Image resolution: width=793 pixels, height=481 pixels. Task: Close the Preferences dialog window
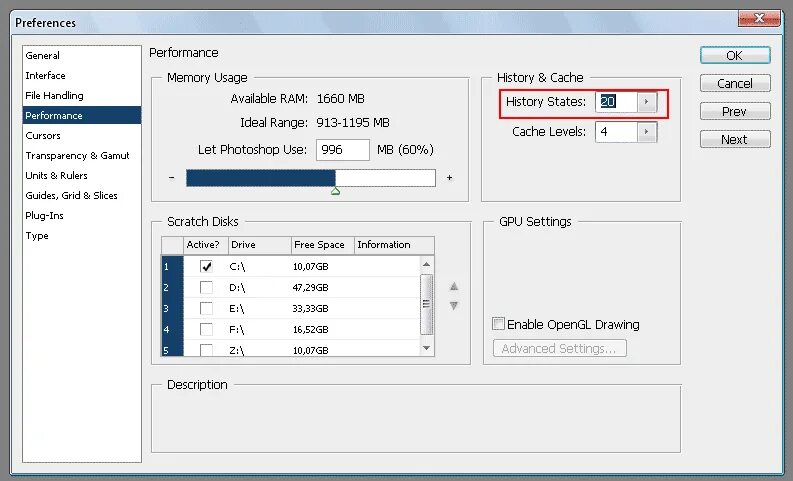click(x=759, y=19)
